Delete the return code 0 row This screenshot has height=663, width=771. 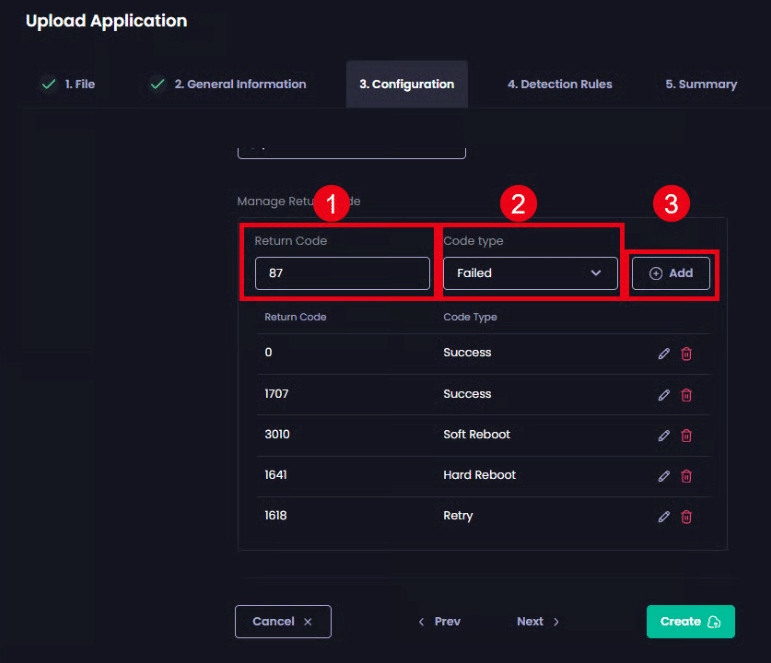[686, 353]
